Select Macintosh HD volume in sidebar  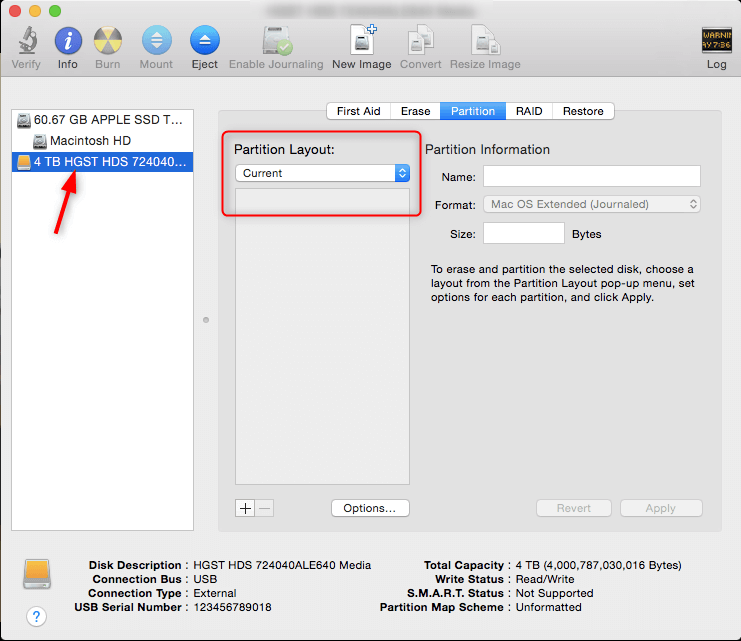[x=90, y=141]
